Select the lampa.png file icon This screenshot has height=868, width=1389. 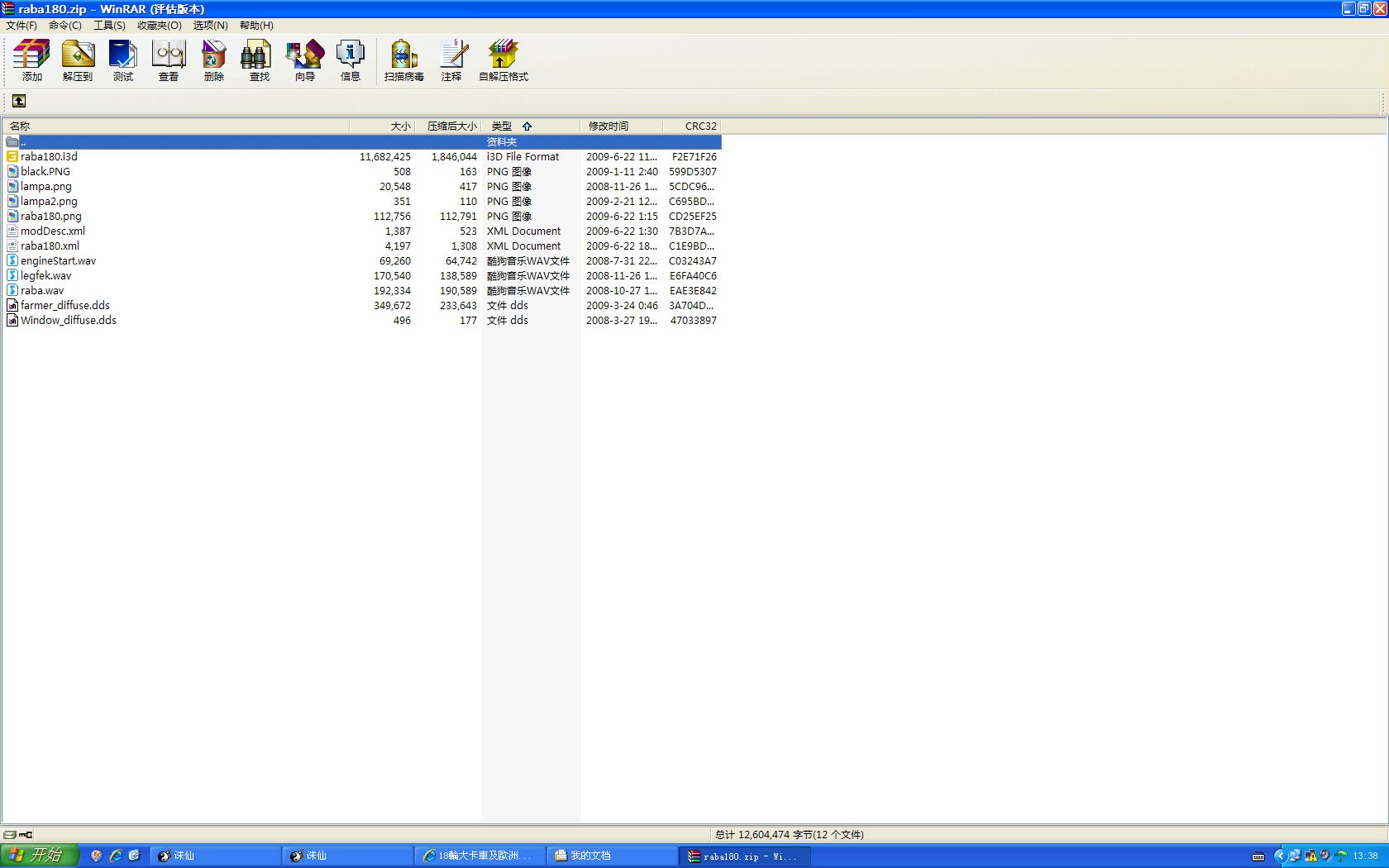pos(12,187)
